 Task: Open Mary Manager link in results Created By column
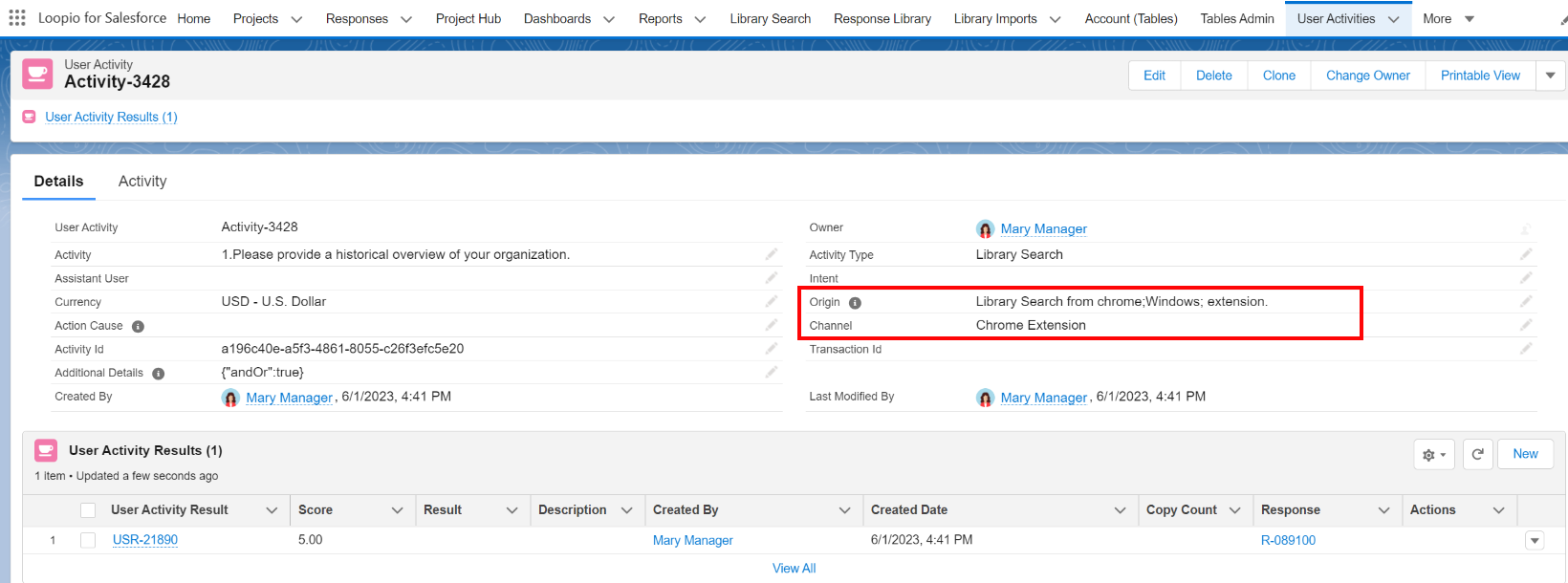point(693,540)
